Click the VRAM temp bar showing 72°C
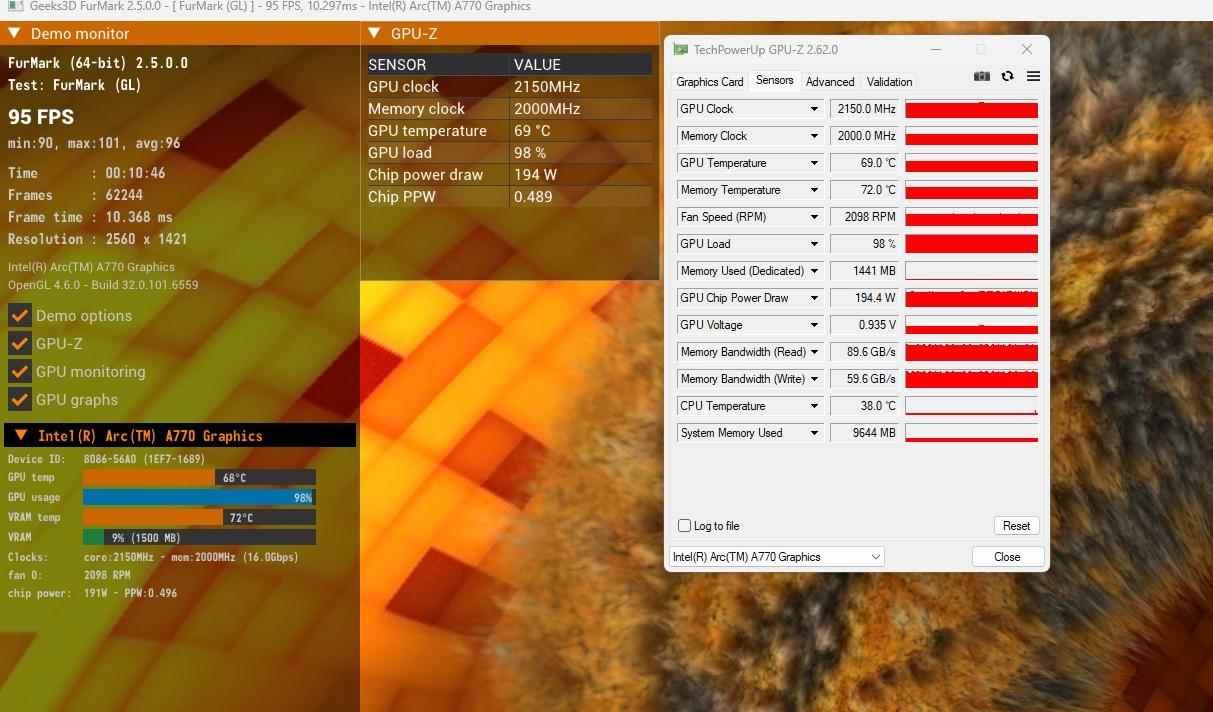The image size is (1213, 712). 199,517
